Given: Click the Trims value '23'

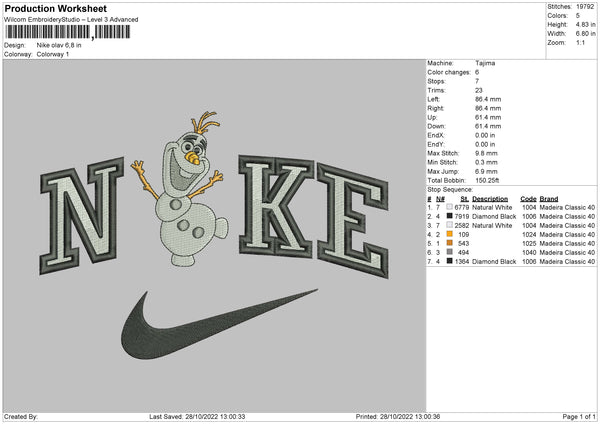Looking at the screenshot, I should click(x=479, y=90).
